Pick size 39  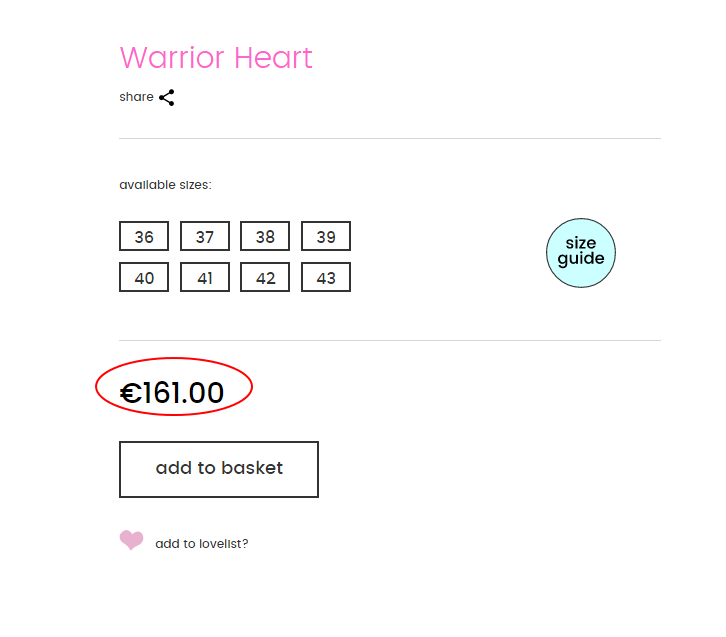326,236
